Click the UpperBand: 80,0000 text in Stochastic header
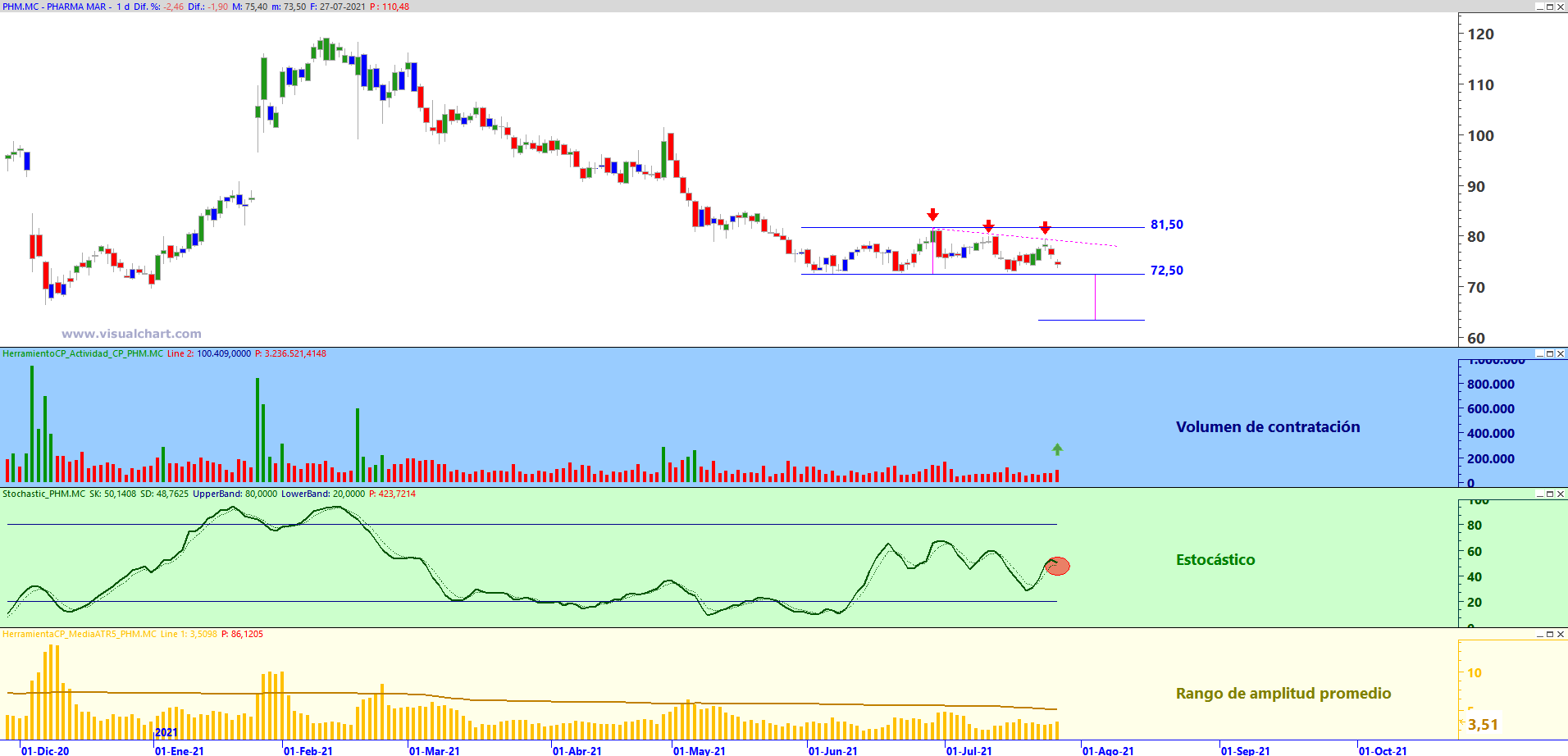Screen dimensions: 1568x756 (x=235, y=494)
